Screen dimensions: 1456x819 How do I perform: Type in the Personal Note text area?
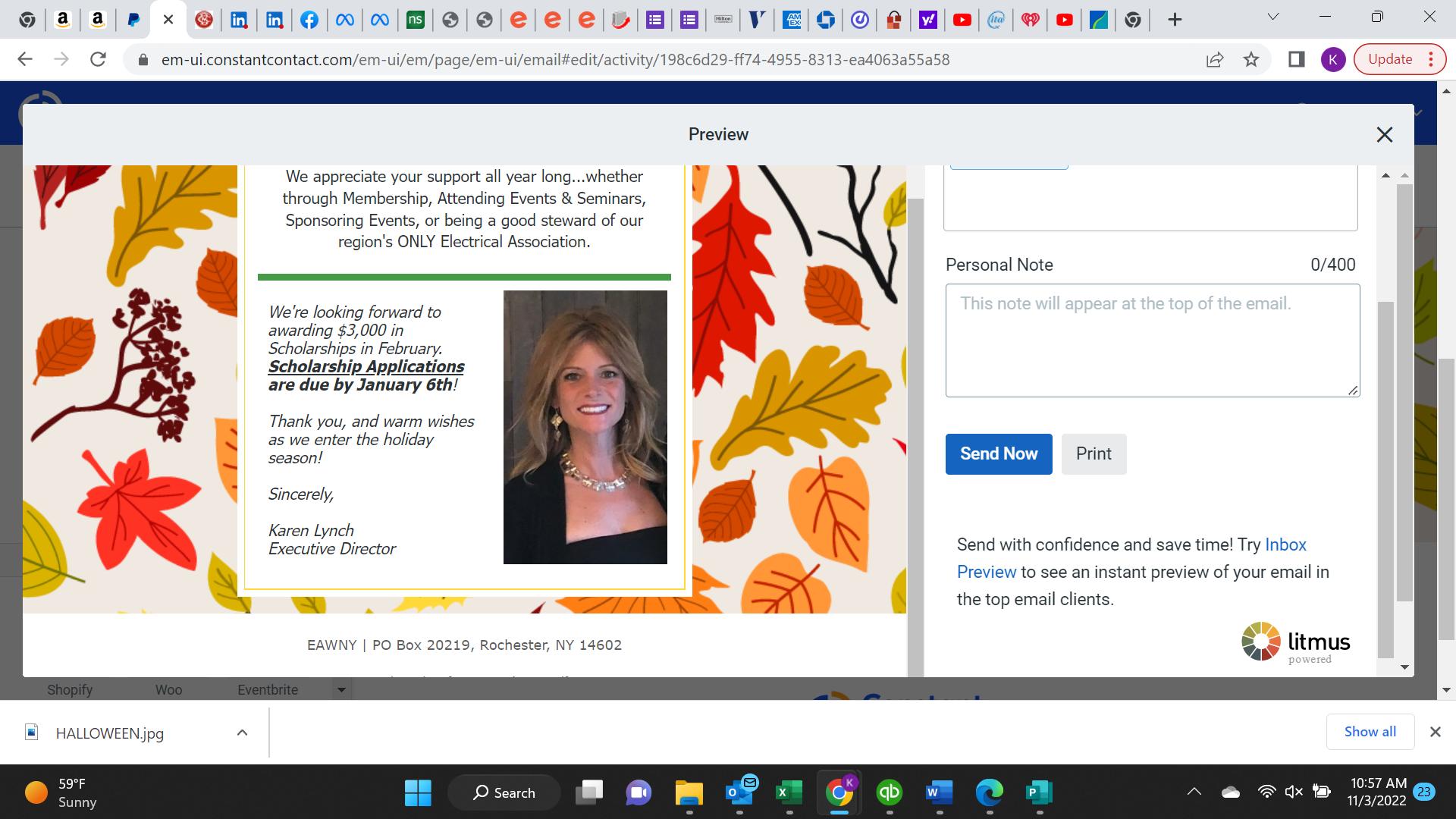click(1151, 340)
